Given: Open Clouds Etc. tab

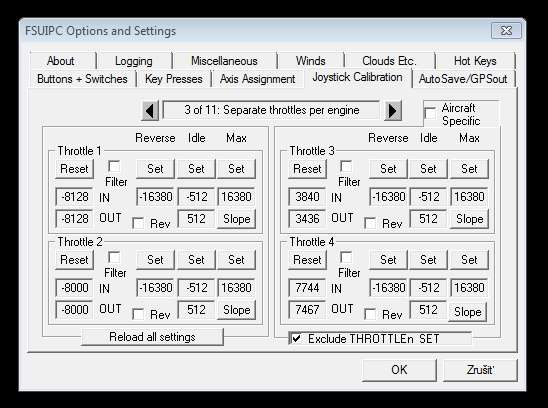Looking at the screenshot, I should click(389, 61).
